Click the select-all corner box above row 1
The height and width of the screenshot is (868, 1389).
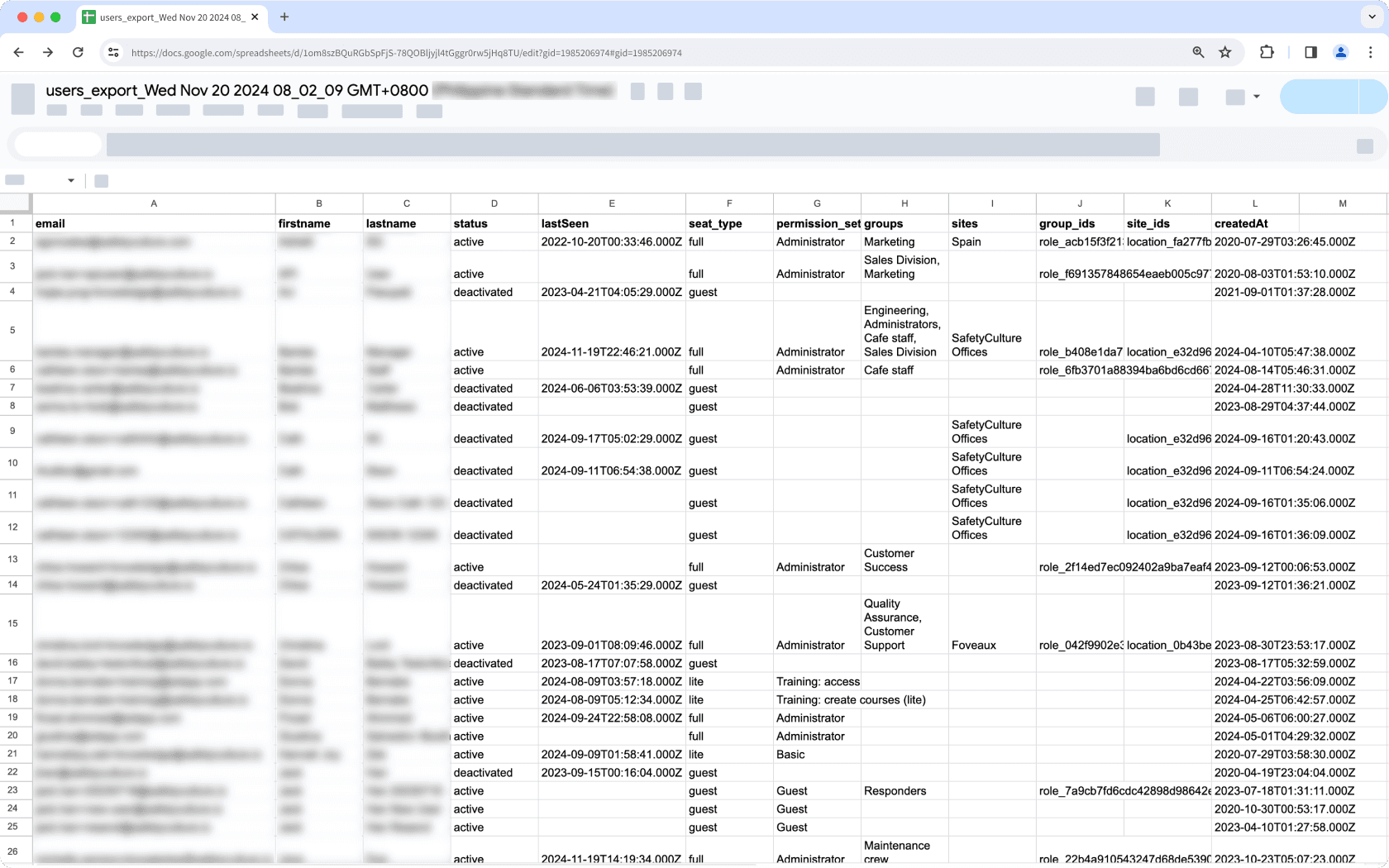coord(14,203)
